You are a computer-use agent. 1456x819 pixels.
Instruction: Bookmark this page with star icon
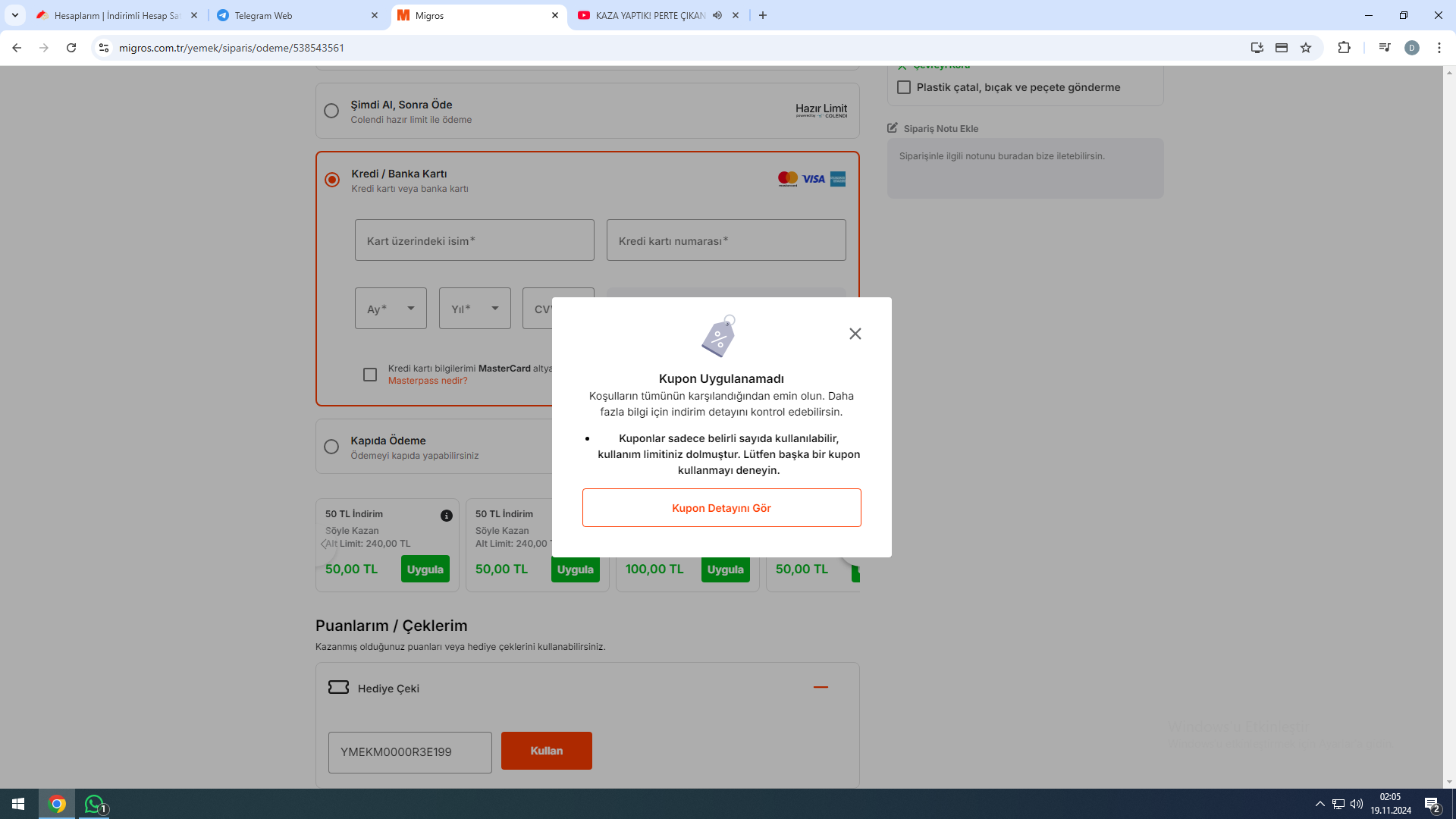pyautogui.click(x=1306, y=48)
